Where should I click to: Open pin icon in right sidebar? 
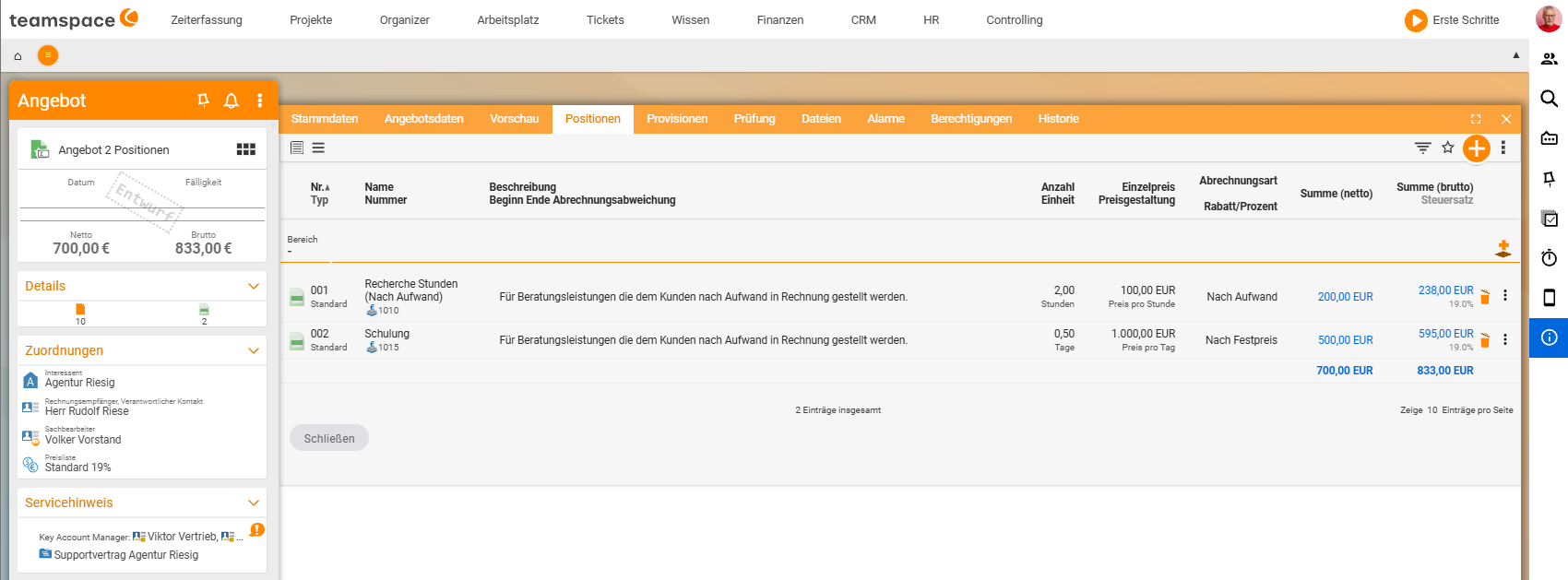1550,179
